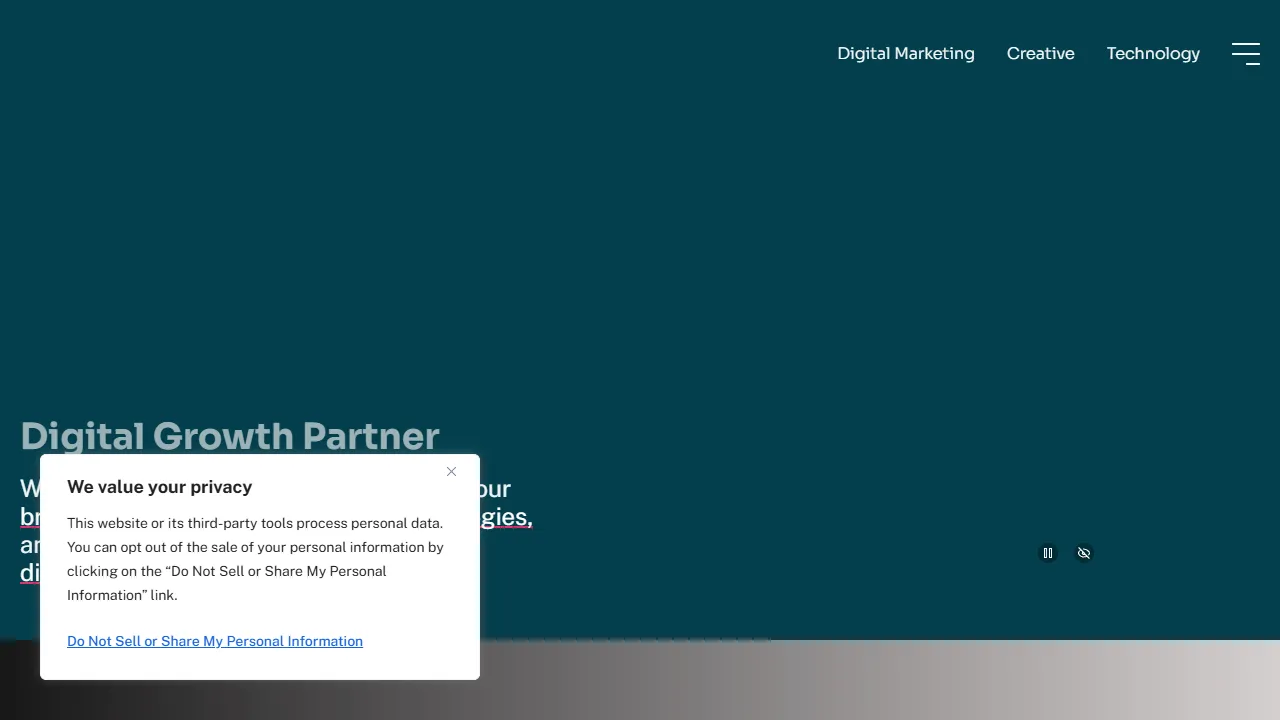
Task: Click the 'Digital Growth Partner' headline
Action: click(230, 436)
